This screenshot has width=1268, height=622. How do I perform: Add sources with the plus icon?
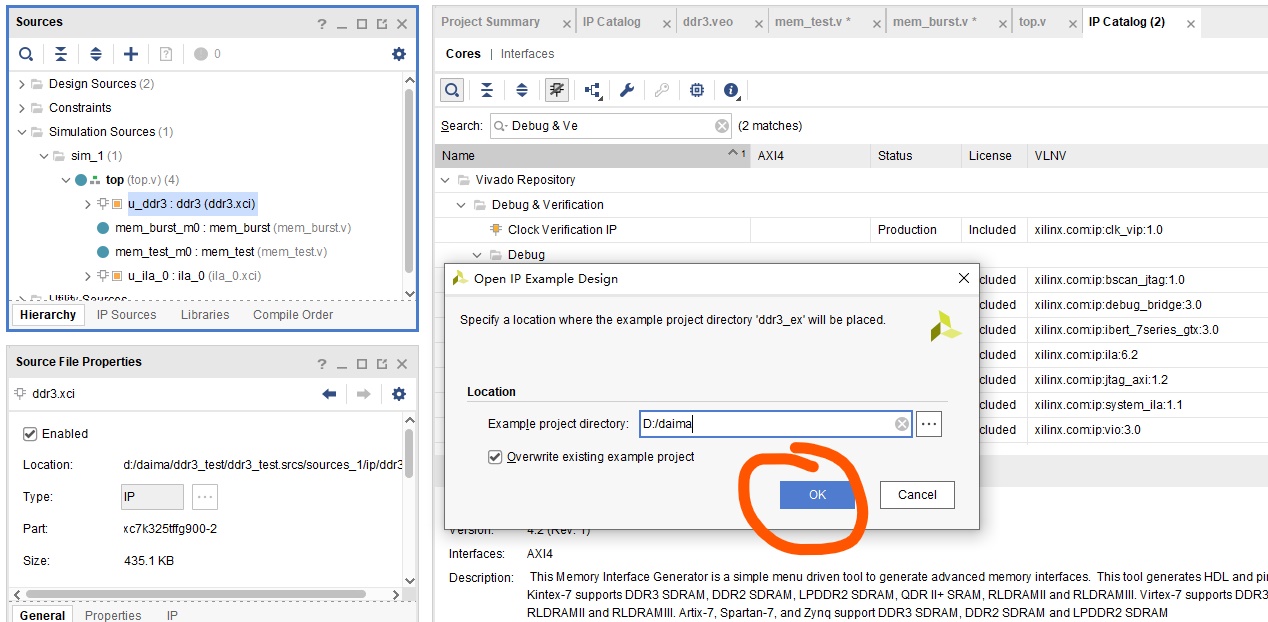coord(131,54)
